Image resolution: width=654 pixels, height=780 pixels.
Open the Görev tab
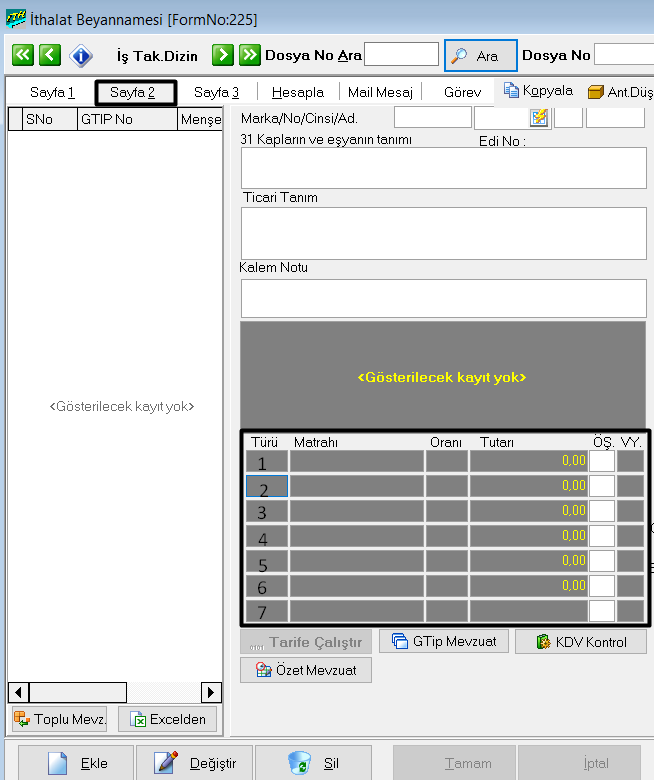click(x=462, y=92)
